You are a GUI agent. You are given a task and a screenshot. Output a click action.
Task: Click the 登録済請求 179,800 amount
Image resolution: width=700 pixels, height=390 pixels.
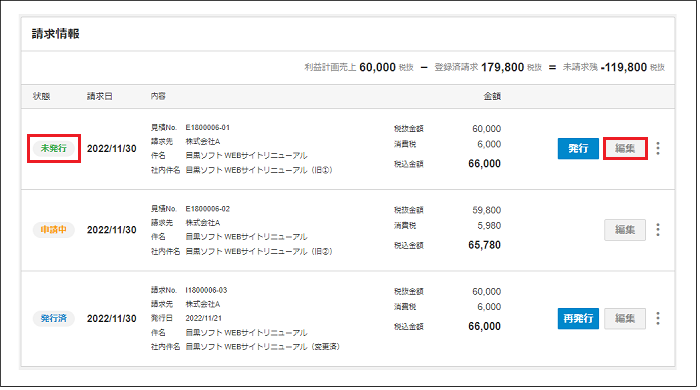pos(502,67)
